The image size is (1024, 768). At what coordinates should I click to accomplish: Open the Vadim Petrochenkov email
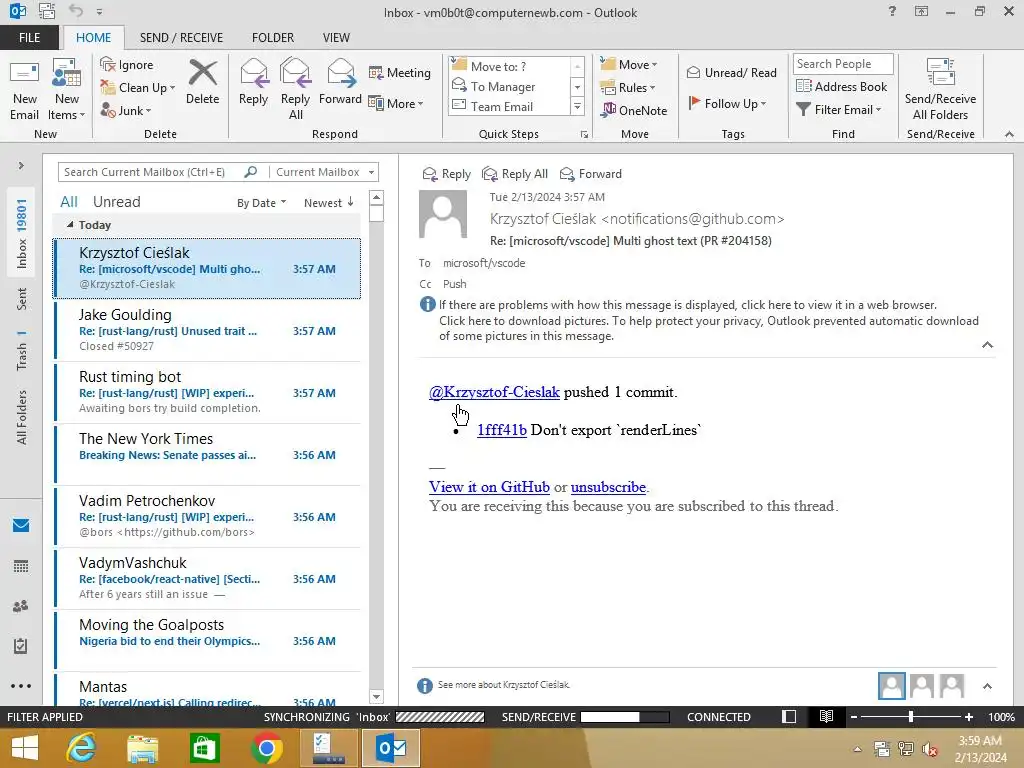(208, 516)
